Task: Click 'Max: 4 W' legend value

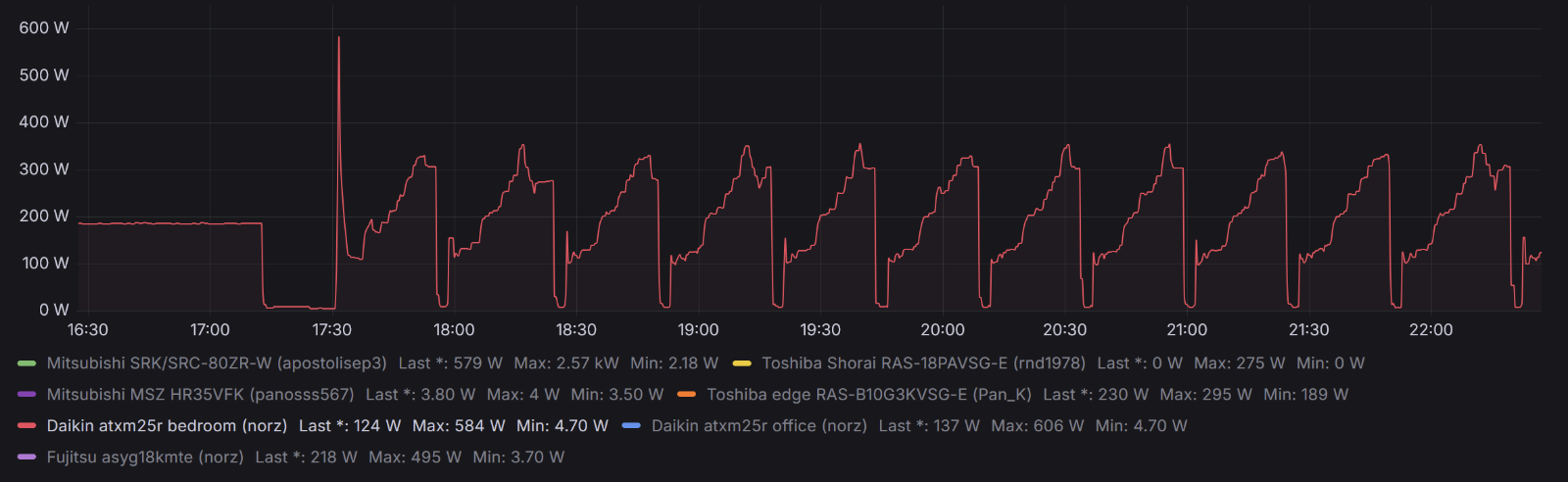Action: (523, 395)
